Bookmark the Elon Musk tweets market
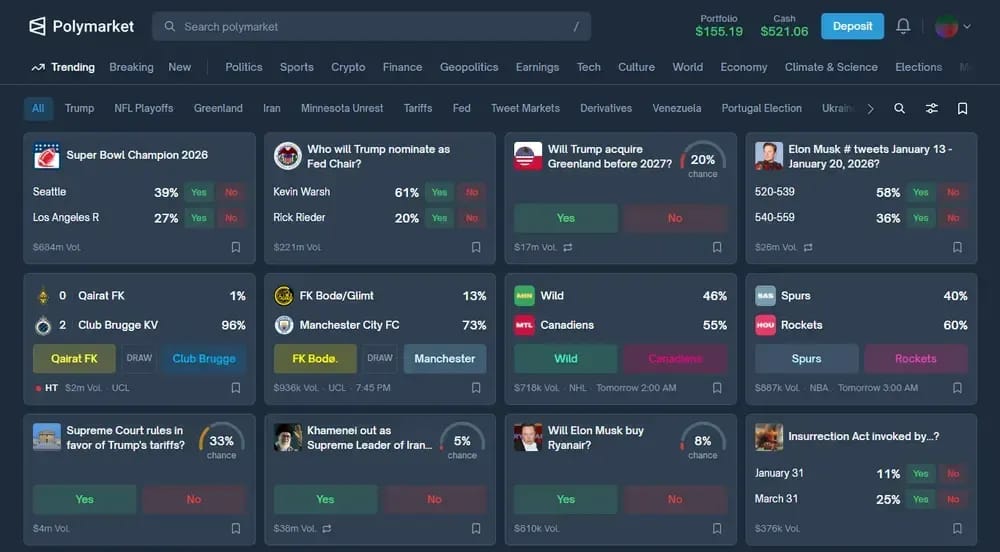 [x=957, y=247]
